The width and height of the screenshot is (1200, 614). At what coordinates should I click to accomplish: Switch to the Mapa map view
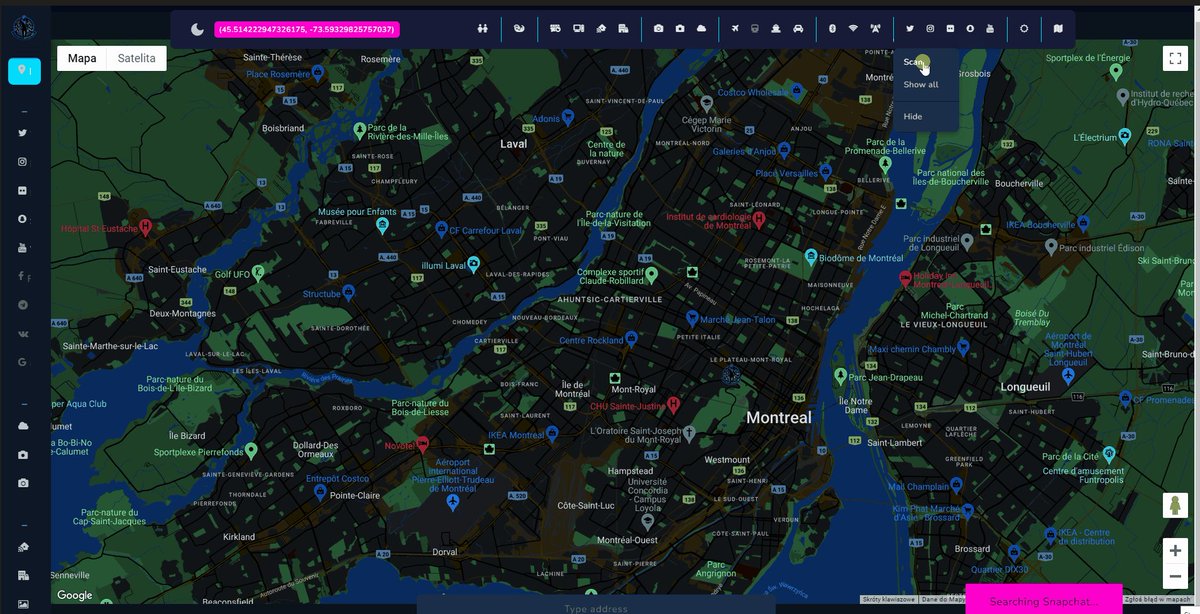82,58
